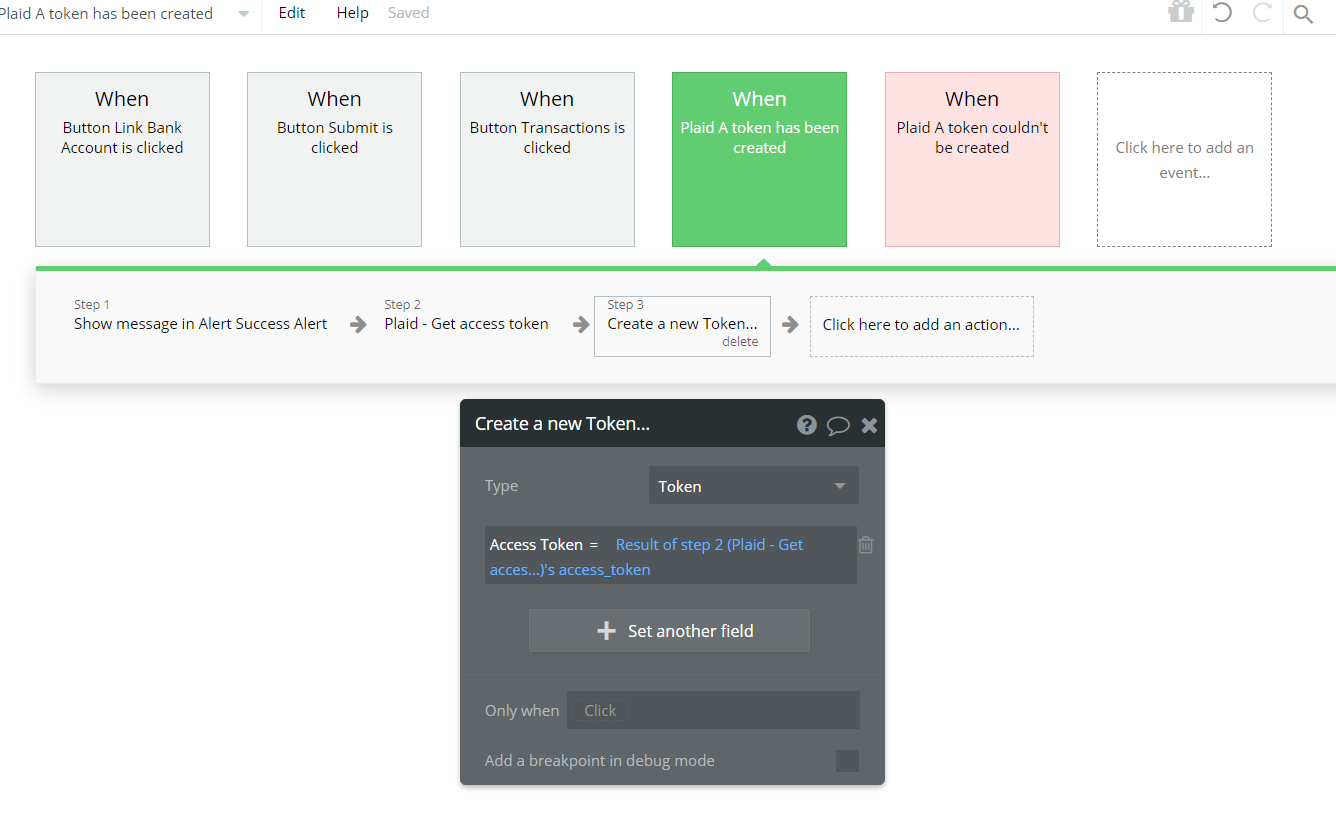Delete the Access Token field via trash icon
This screenshot has height=835, width=1336.
click(x=866, y=545)
